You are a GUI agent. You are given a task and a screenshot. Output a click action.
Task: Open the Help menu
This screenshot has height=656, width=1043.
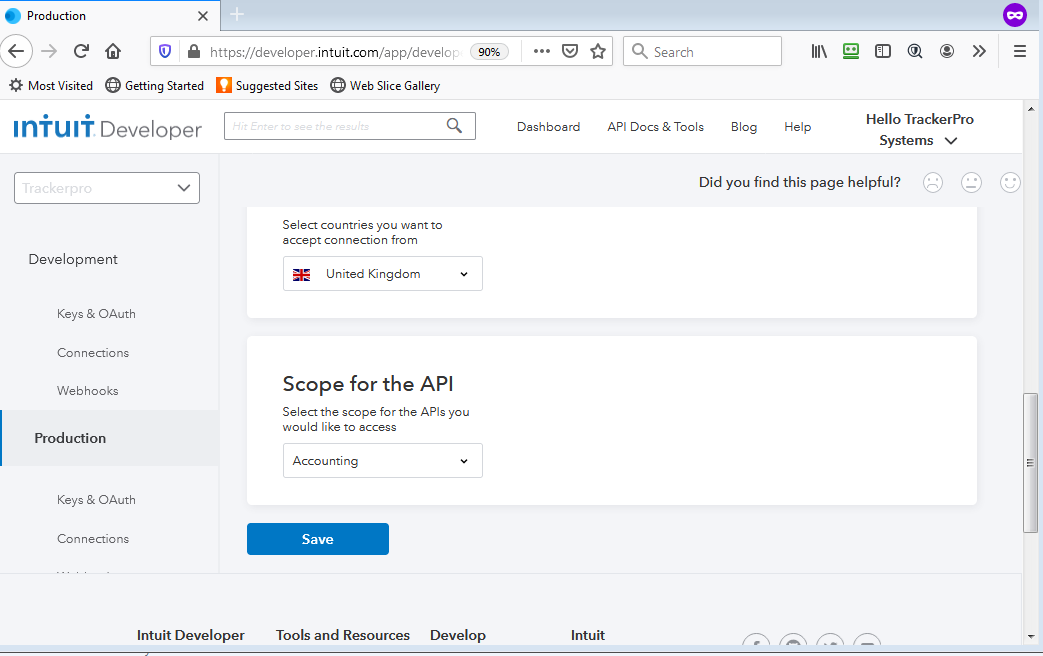point(798,126)
